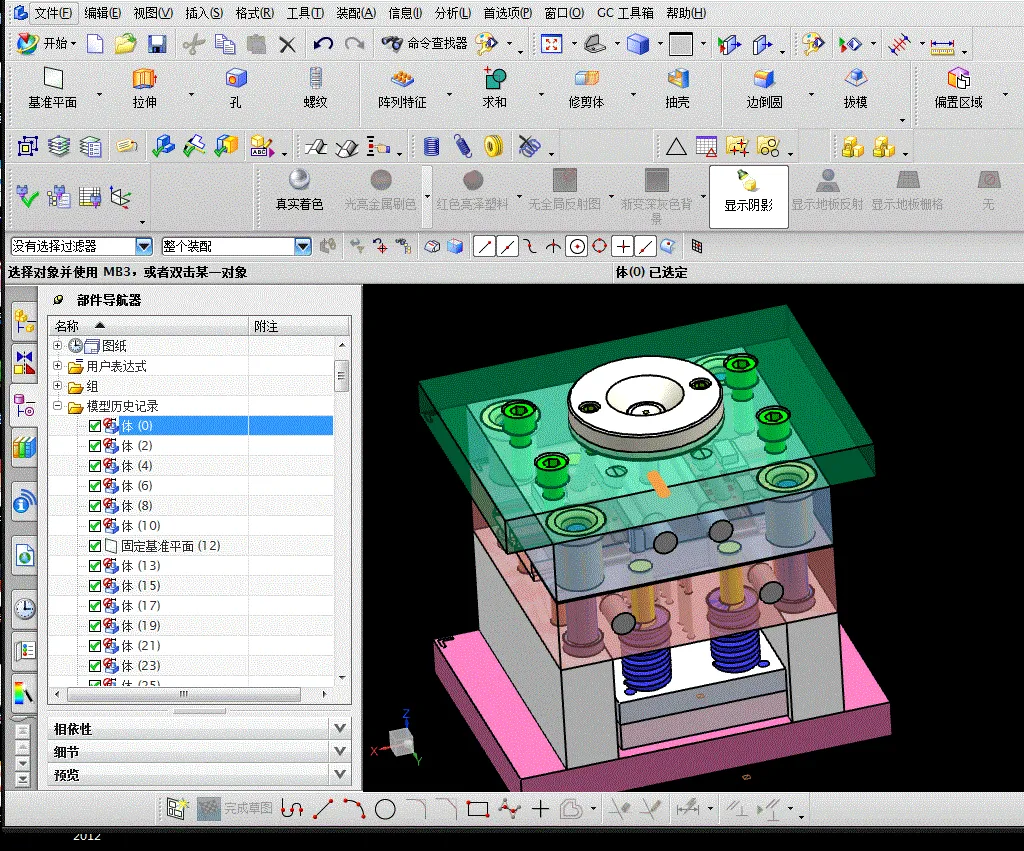Click the Undo arrow icon
Screen dimensions: 1024x851
[323, 44]
